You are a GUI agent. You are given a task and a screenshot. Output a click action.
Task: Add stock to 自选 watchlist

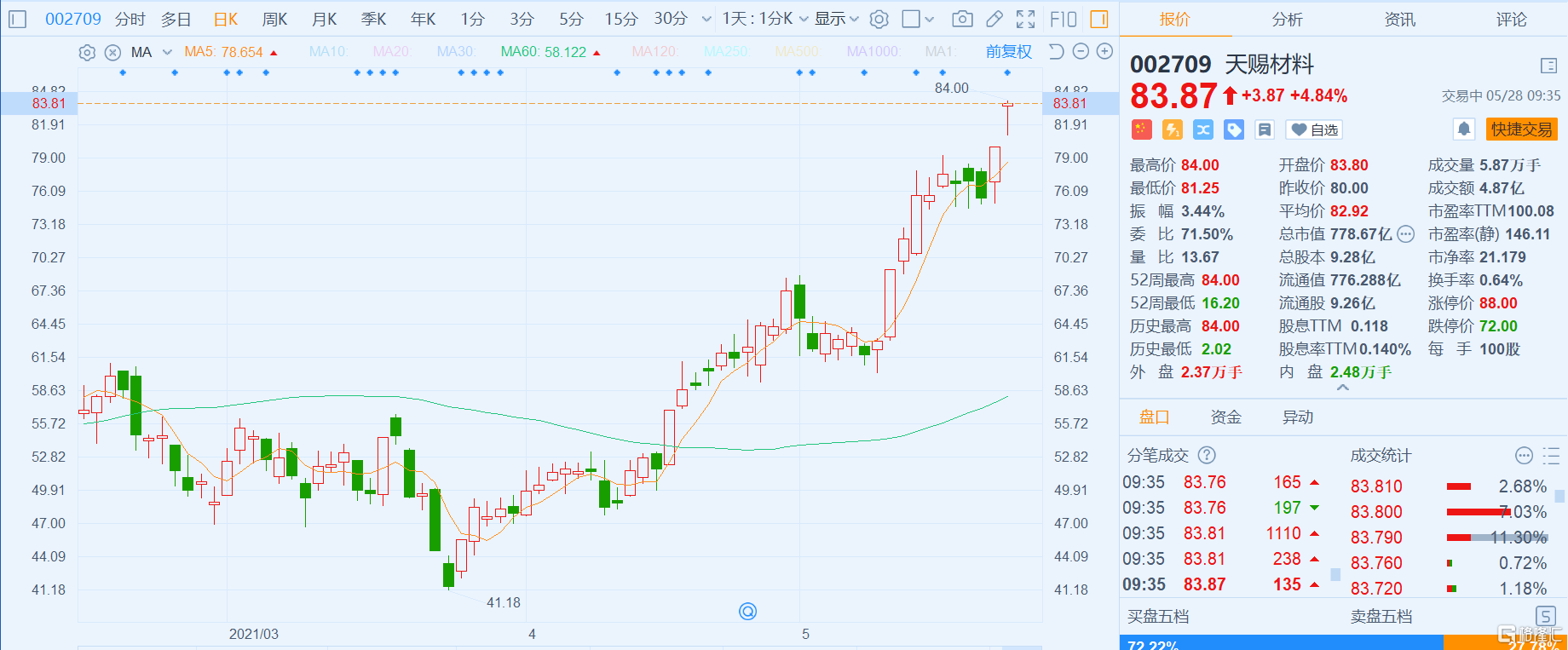(1315, 129)
